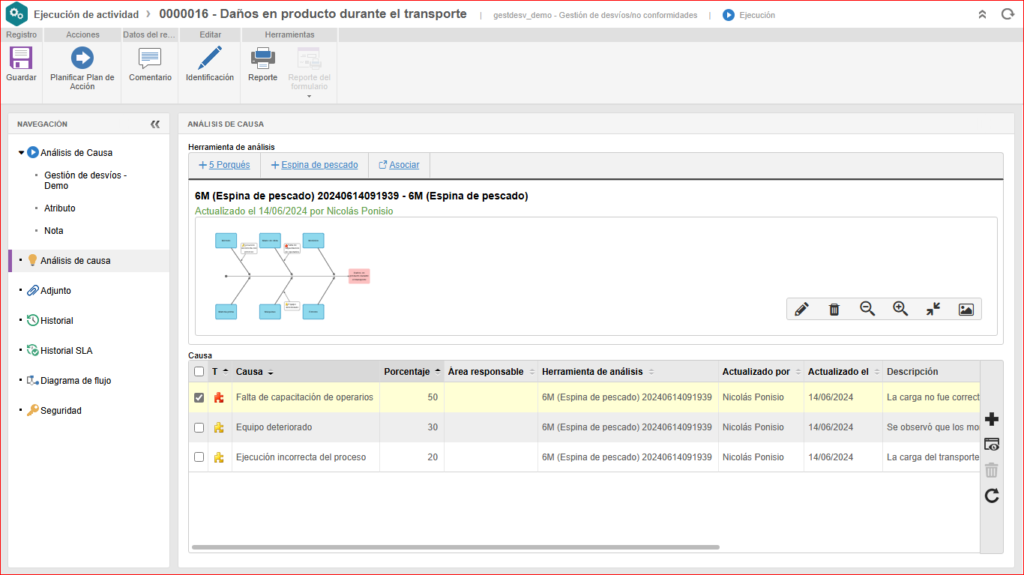The width and height of the screenshot is (1024, 575).
Task: Open Planificar Plan de Acción
Action: [x=82, y=58]
